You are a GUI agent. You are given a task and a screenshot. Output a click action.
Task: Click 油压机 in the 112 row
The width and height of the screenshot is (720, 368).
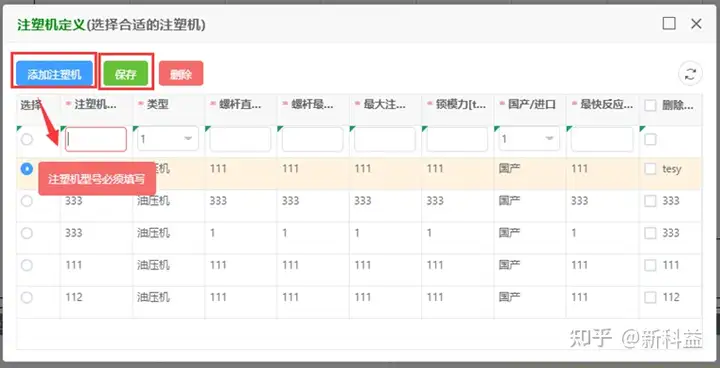(x=153, y=297)
